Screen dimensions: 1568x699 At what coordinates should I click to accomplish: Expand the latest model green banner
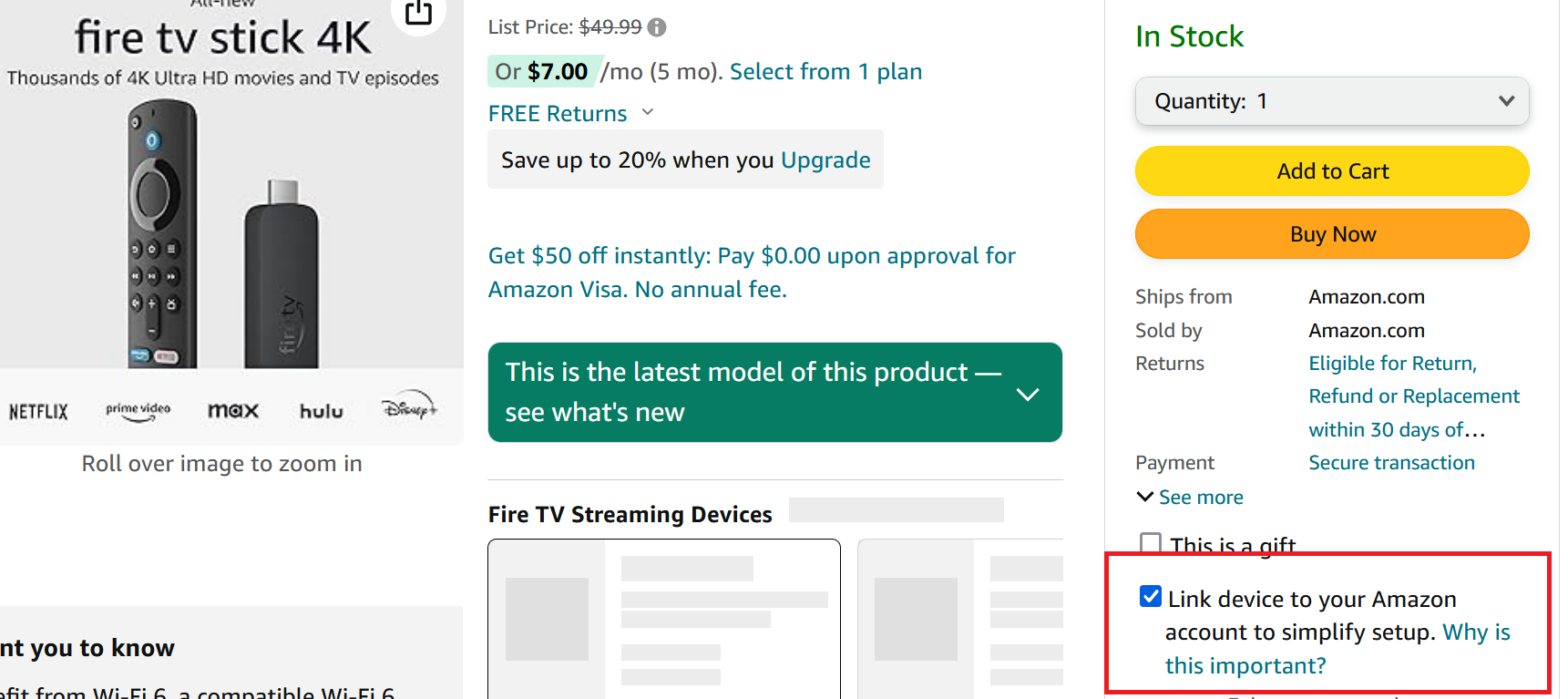click(1027, 394)
